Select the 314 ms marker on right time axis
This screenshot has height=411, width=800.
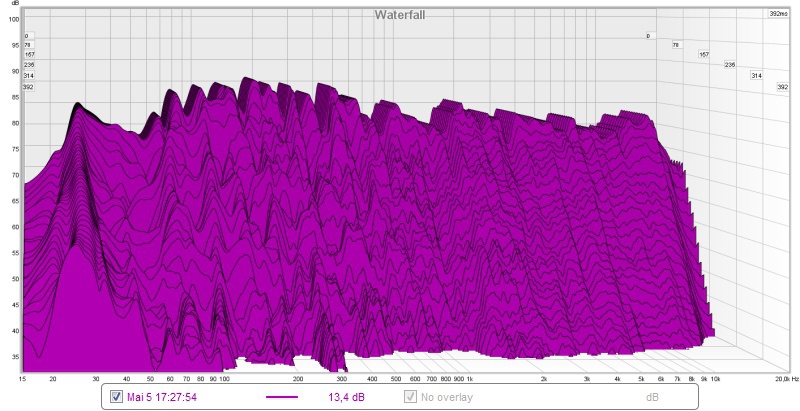[757, 76]
